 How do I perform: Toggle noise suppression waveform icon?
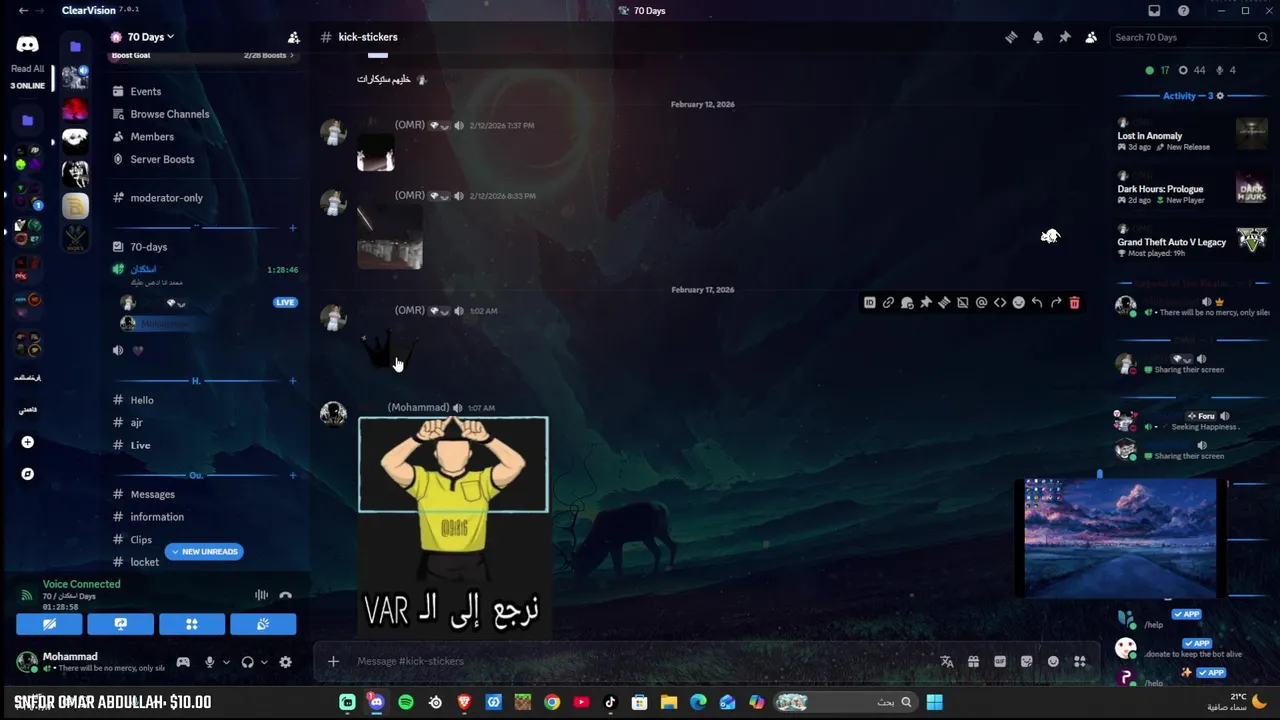coord(261,595)
